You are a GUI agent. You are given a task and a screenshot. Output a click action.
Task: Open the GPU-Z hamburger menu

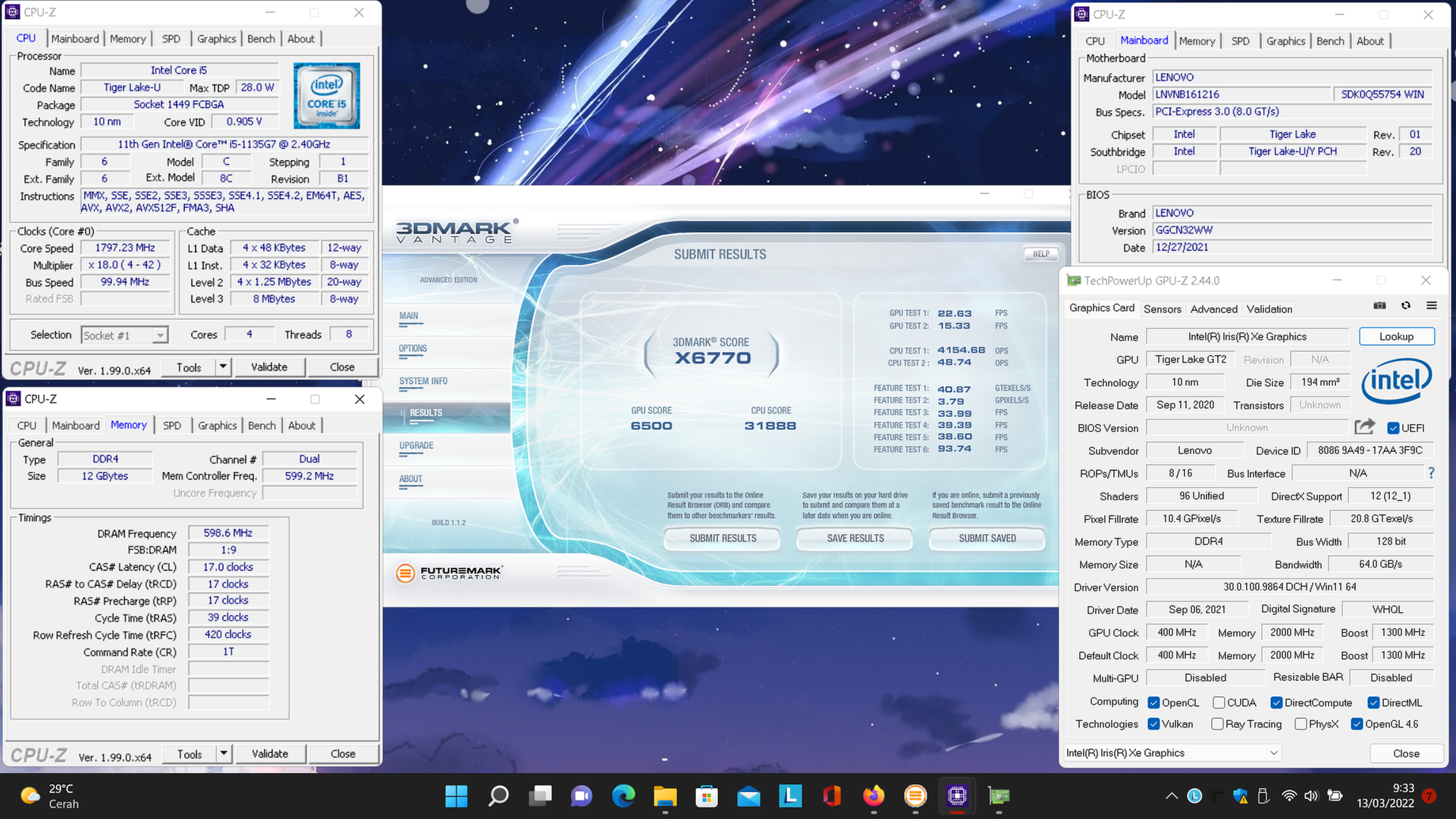(1432, 306)
